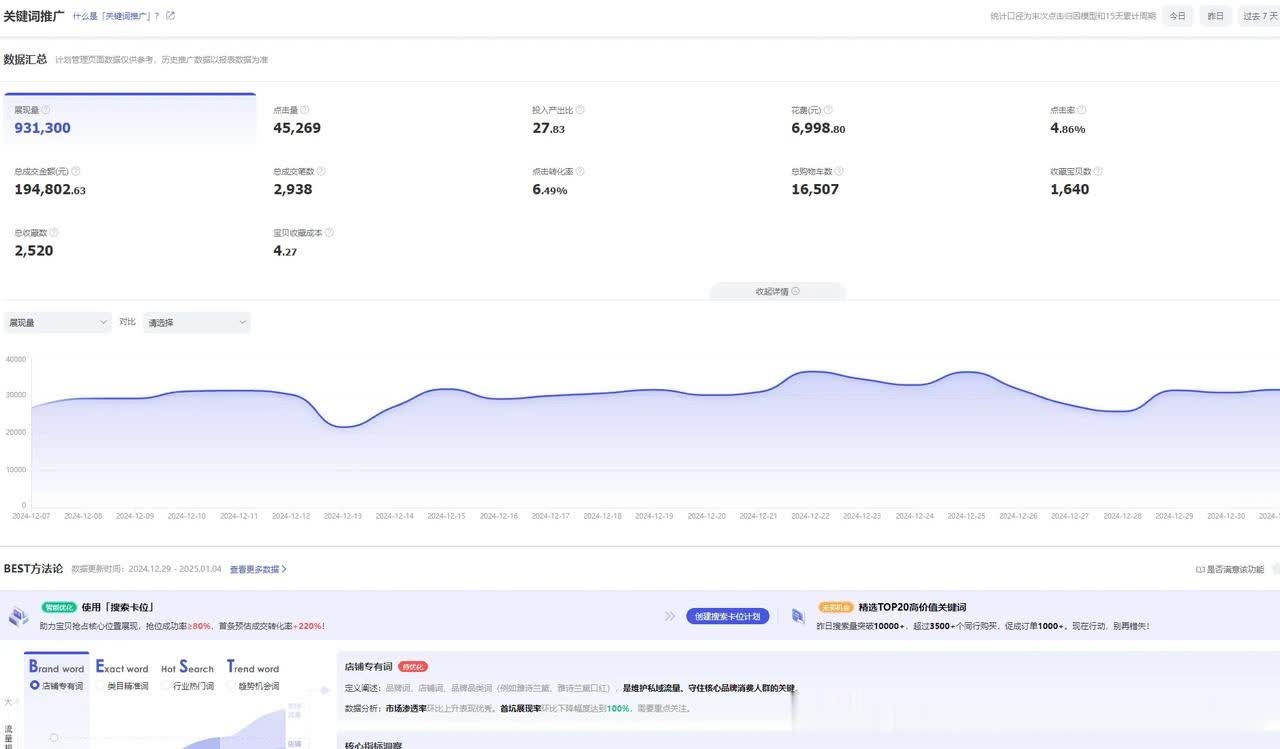1280x749 pixels.
Task: Click the 智能优化 green badge
Action: coord(59,607)
